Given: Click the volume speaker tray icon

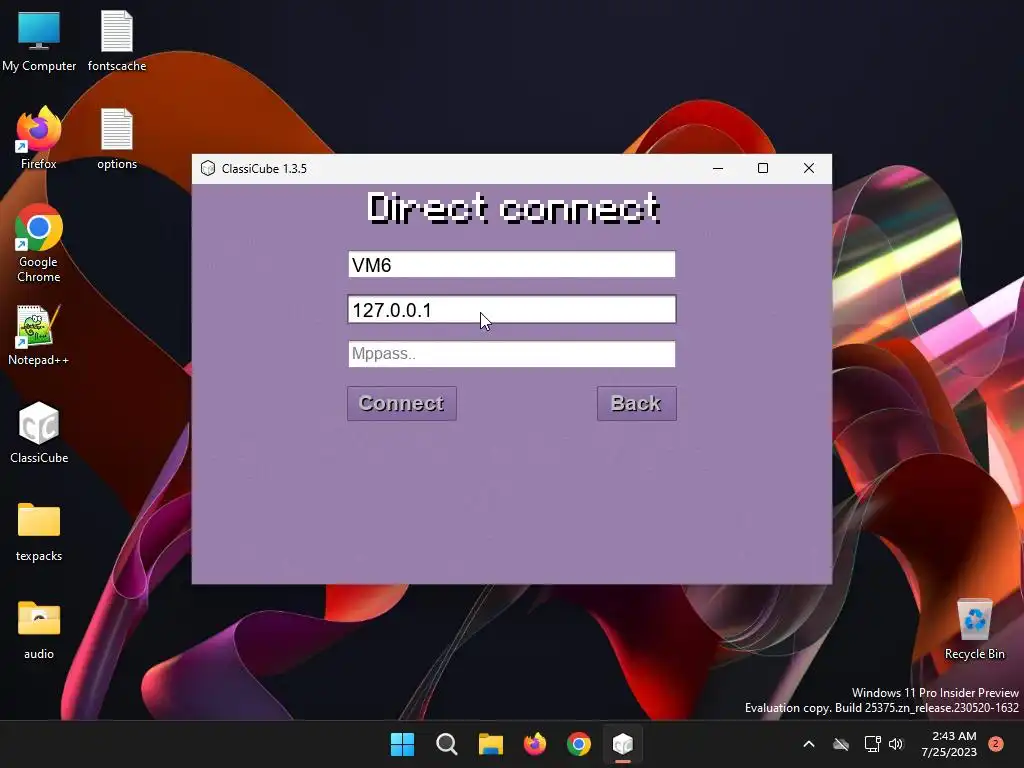Looking at the screenshot, I should point(896,744).
